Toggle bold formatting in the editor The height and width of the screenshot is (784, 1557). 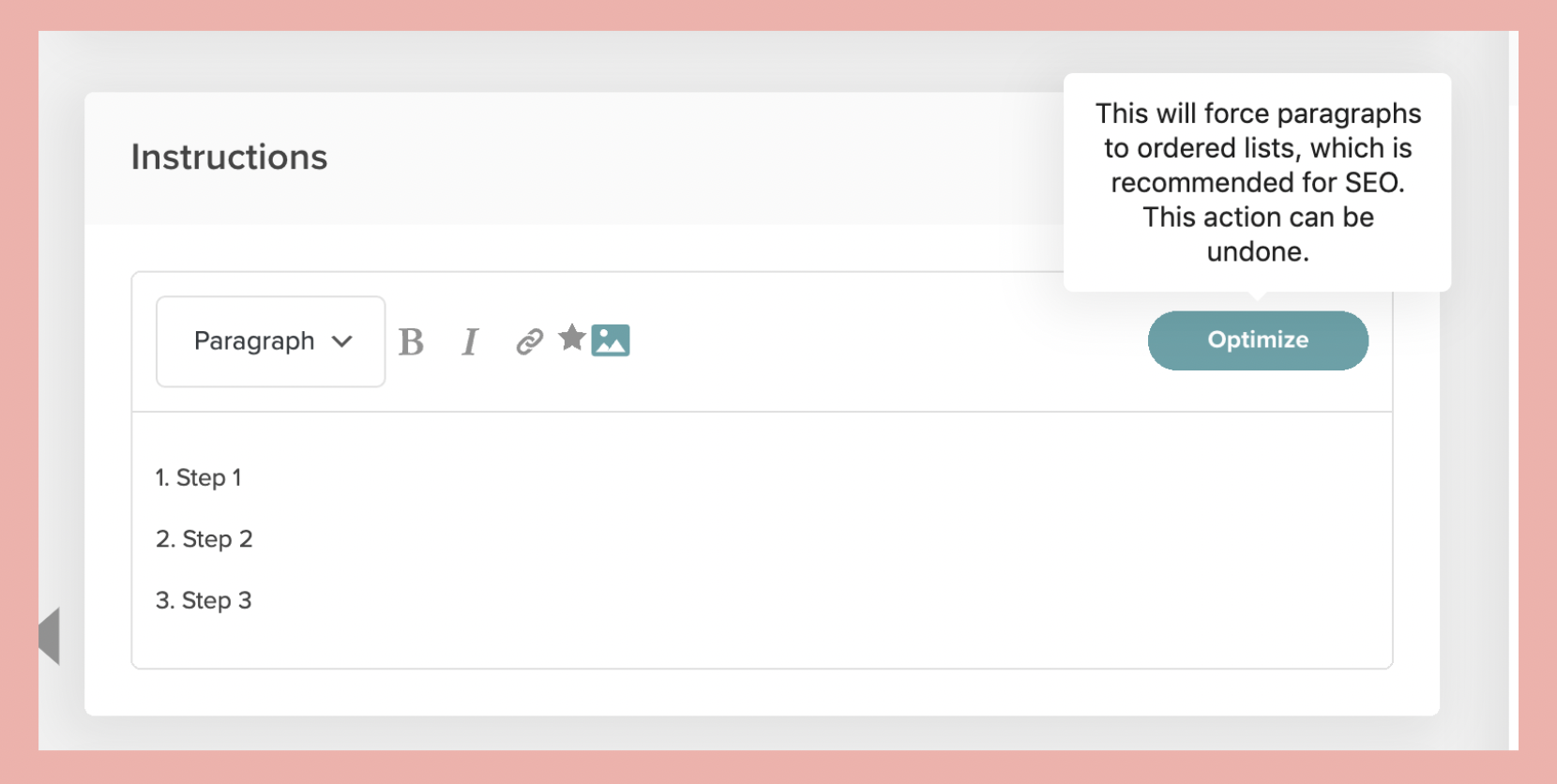point(411,341)
